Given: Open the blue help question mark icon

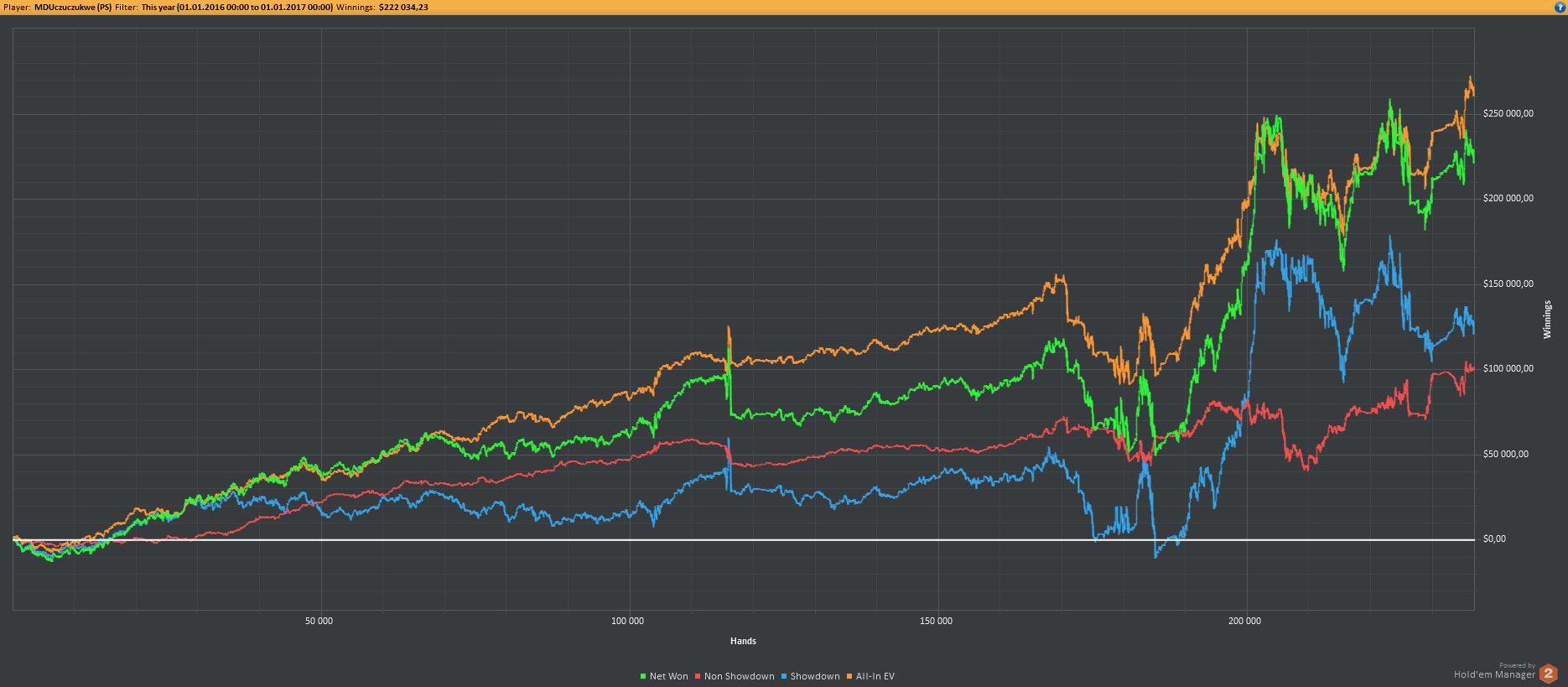Looking at the screenshot, I should coord(1560,7).
